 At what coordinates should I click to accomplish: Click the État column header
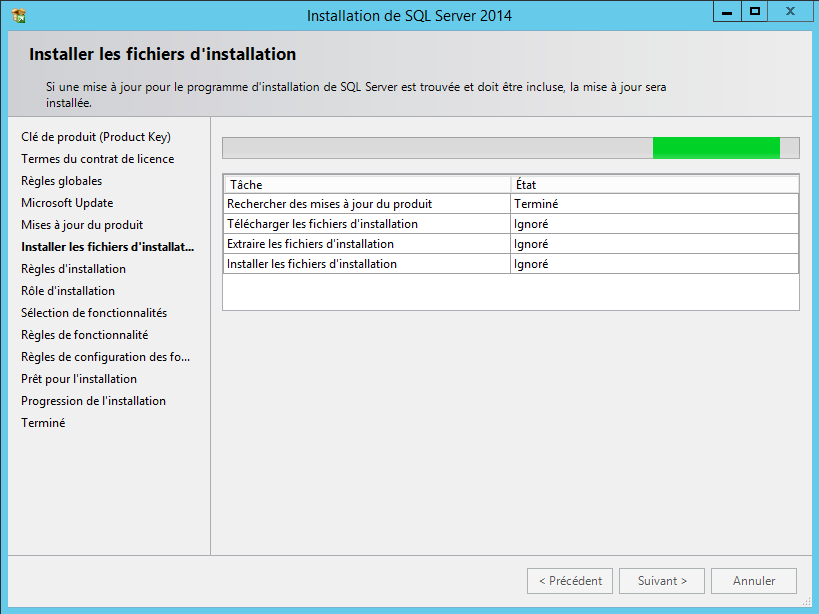(x=655, y=185)
